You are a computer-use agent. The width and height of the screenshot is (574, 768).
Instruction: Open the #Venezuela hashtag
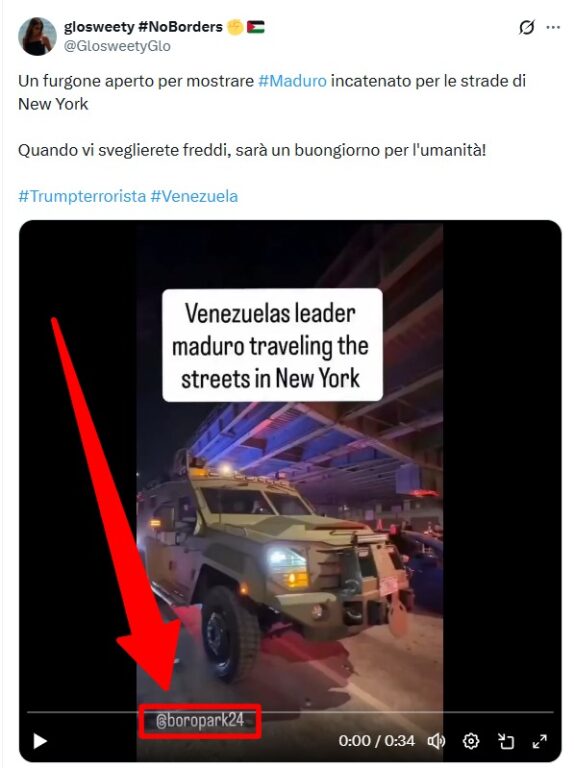click(x=194, y=196)
